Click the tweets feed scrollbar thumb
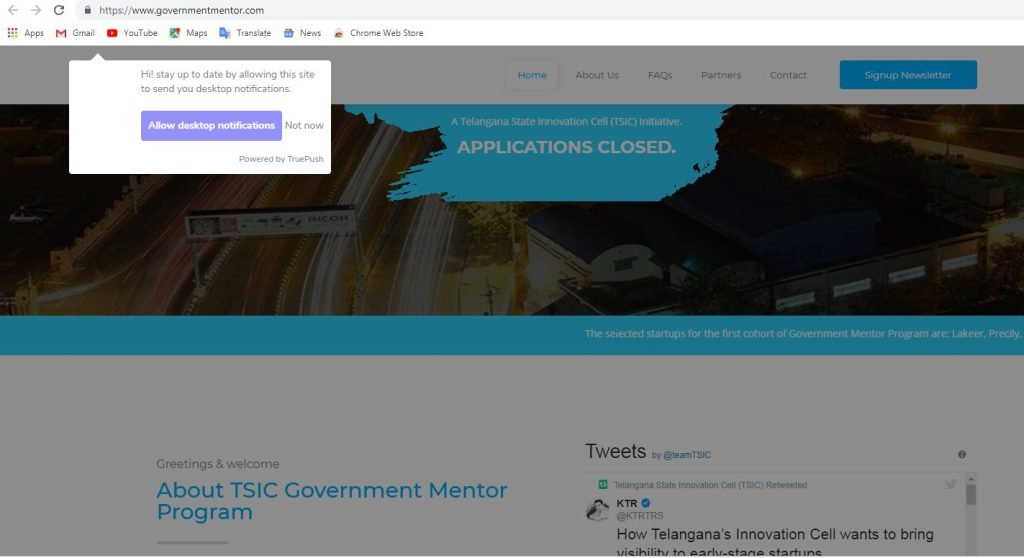Image resolution: width=1024 pixels, height=558 pixels. tap(971, 495)
